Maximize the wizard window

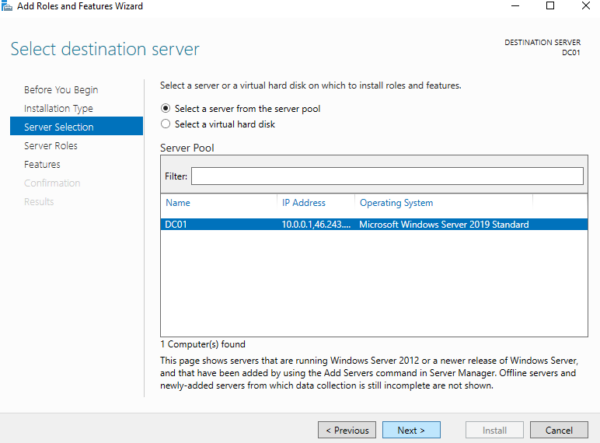tap(550, 7)
